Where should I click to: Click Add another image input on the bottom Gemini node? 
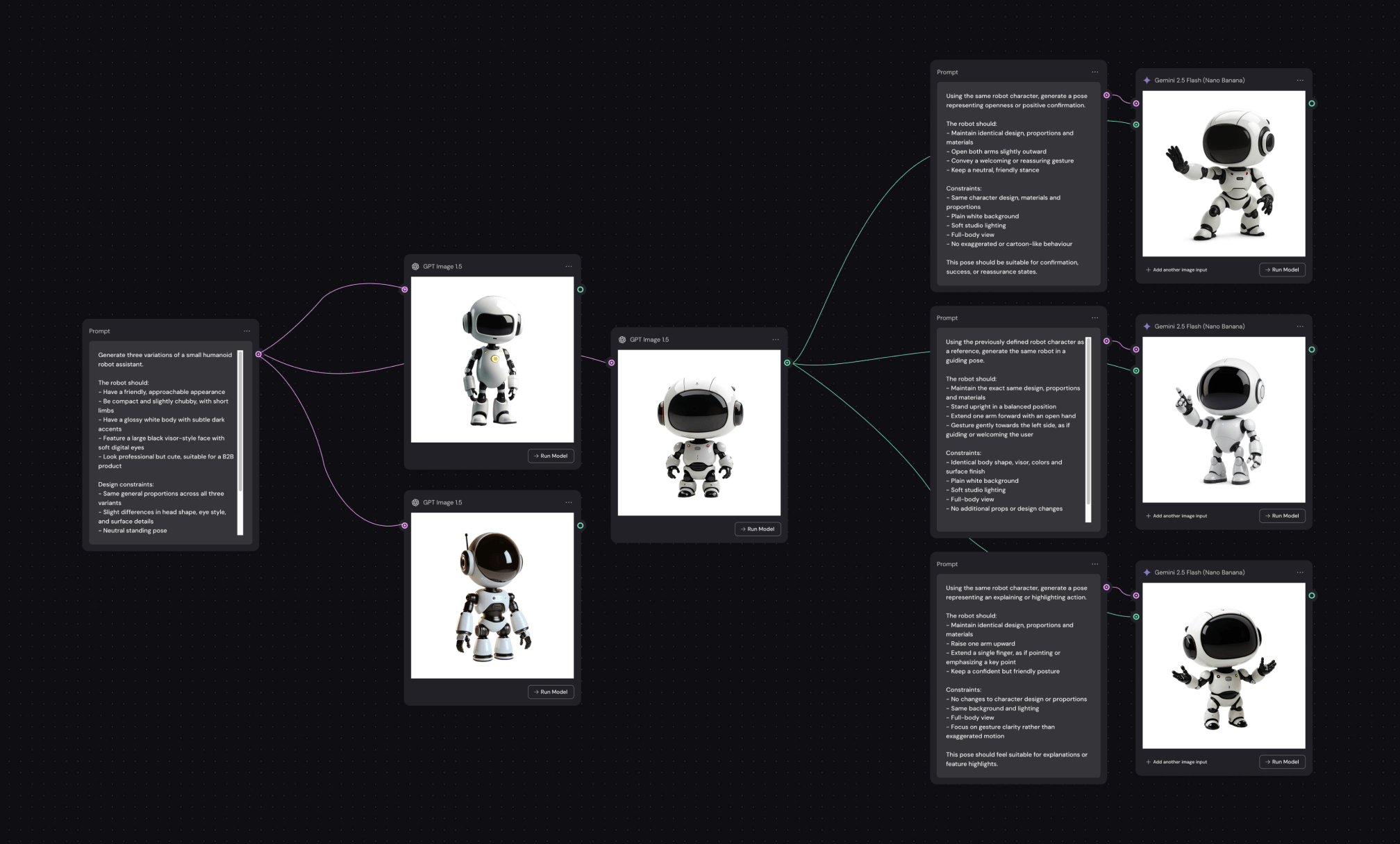click(x=1176, y=761)
